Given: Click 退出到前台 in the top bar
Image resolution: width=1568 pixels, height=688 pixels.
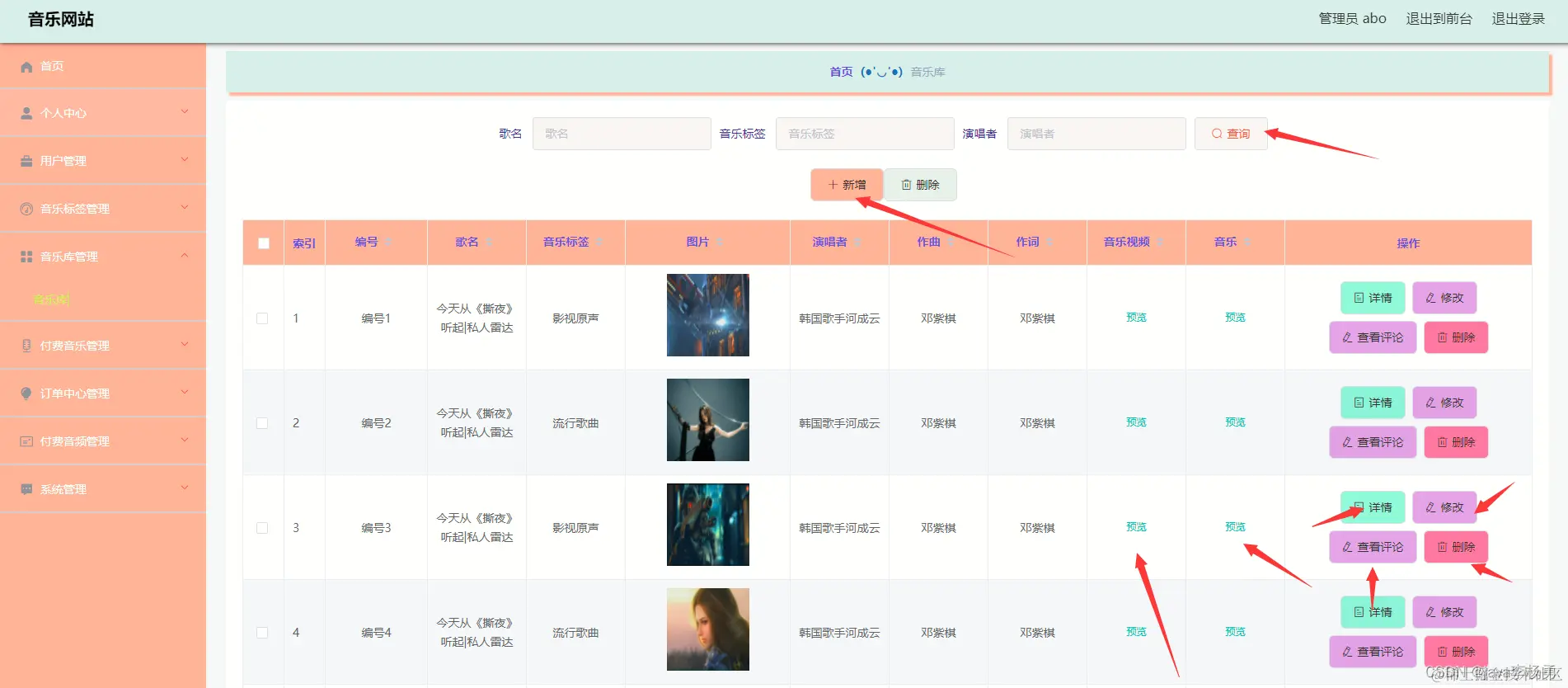Looking at the screenshot, I should [x=1439, y=19].
